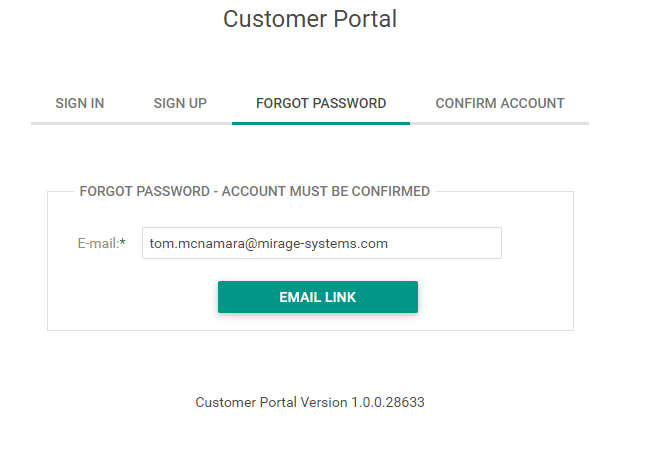Screen dimensions: 669x465
Task: Focus the E-mail input field
Action: (x=321, y=243)
